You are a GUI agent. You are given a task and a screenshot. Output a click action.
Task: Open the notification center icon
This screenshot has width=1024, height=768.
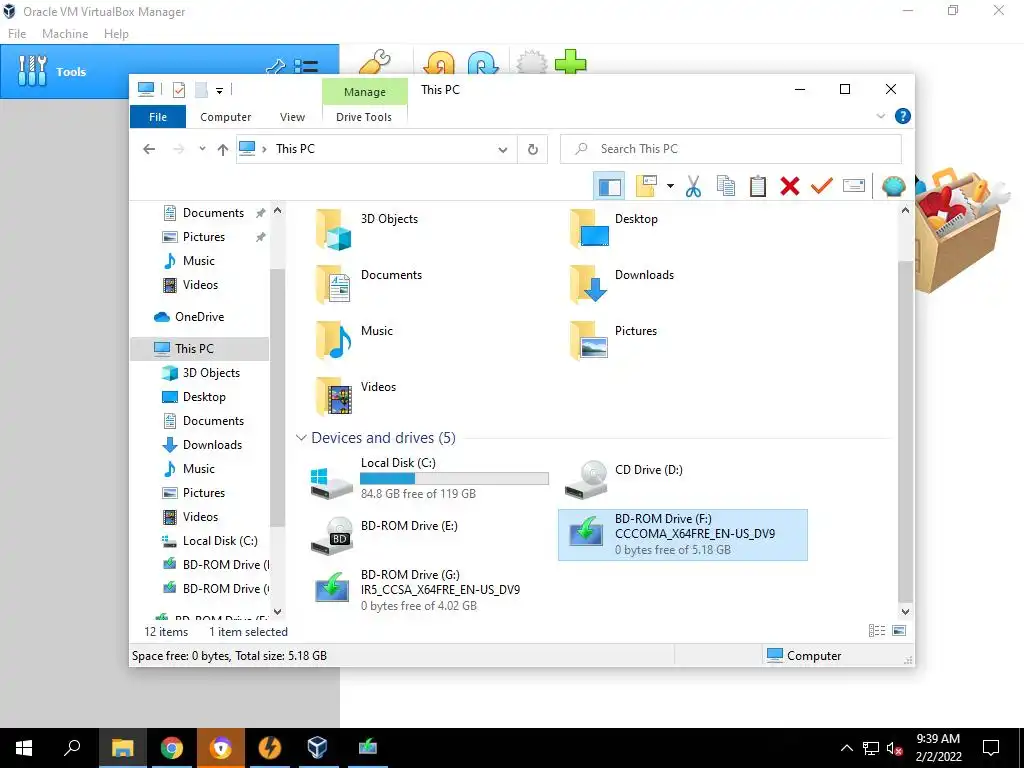[991, 748]
